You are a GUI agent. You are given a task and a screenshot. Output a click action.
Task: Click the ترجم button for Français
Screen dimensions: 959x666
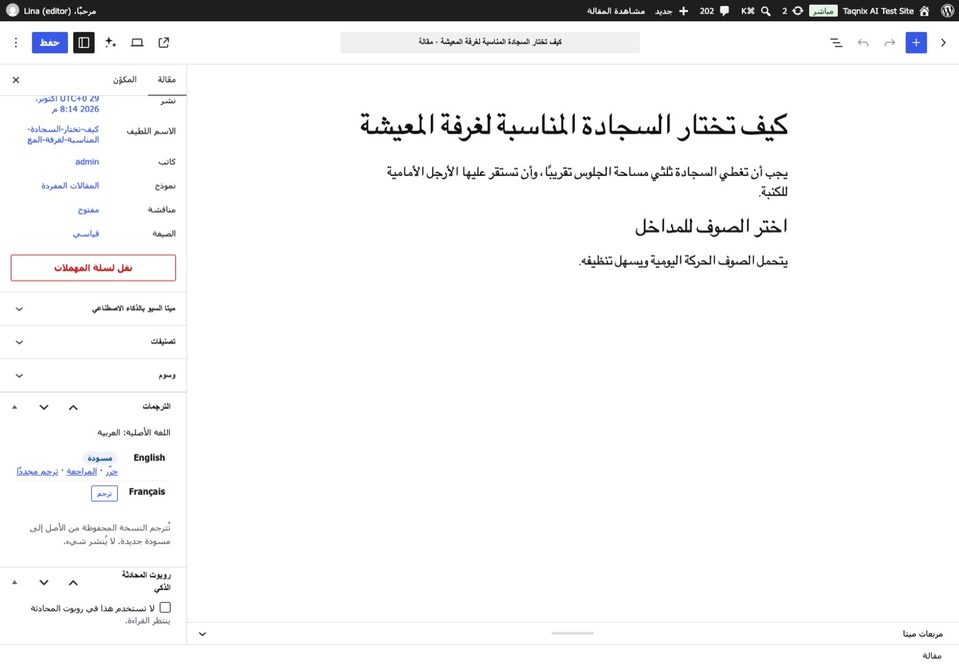pos(104,493)
